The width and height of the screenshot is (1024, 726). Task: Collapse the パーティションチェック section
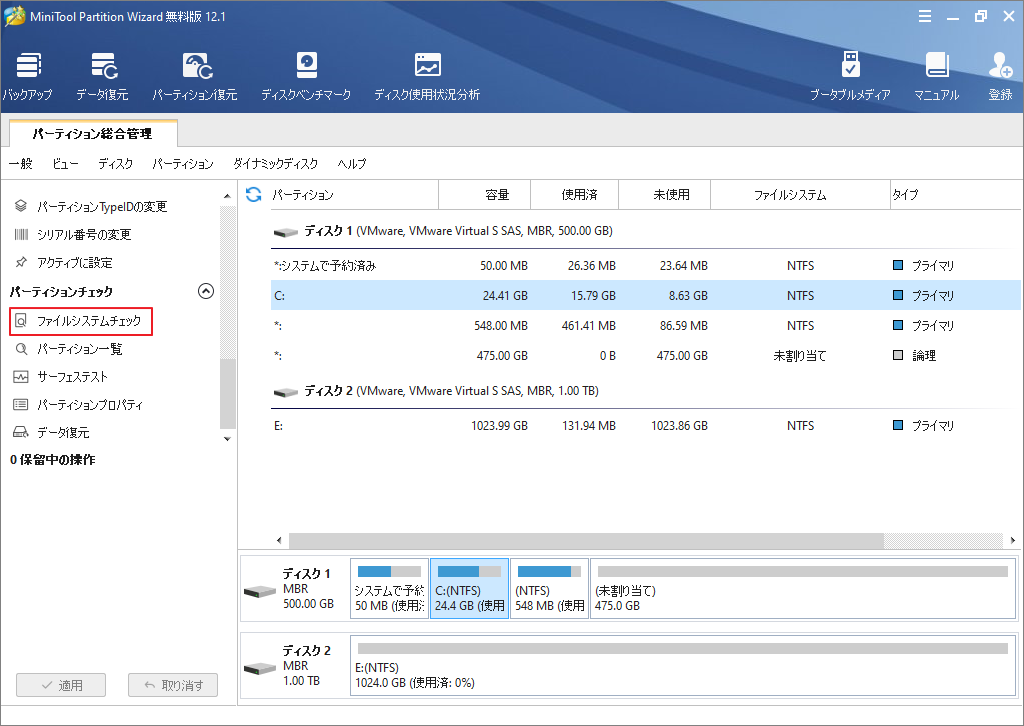[206, 292]
